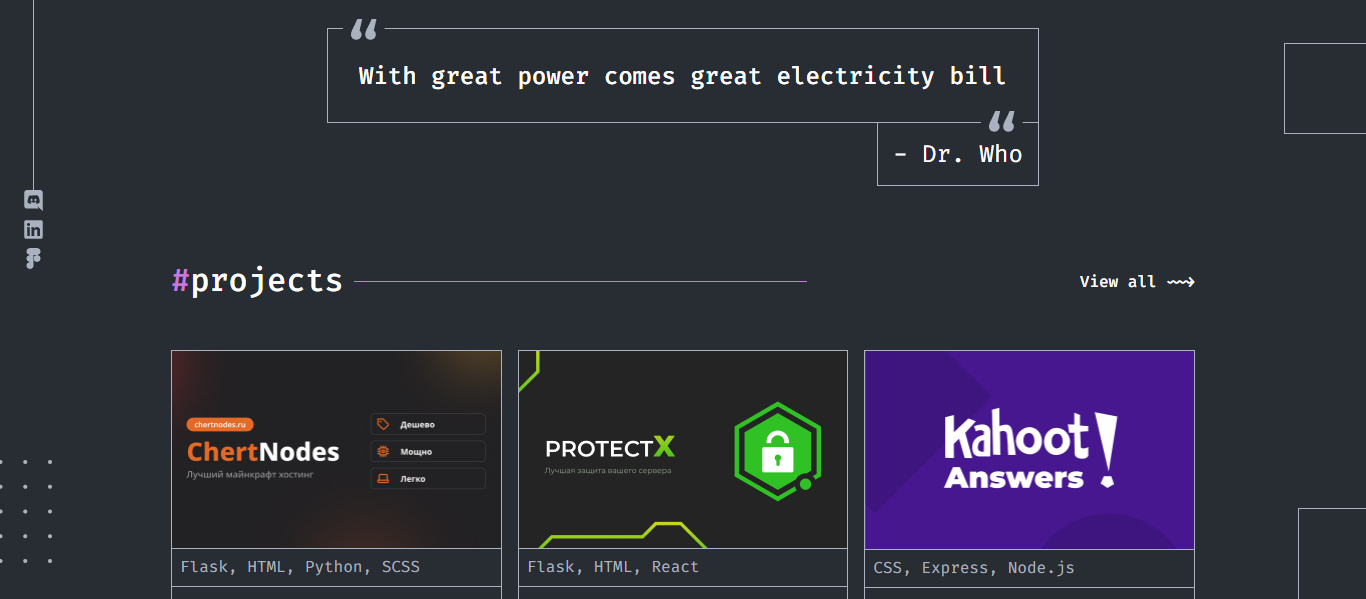1366x599 pixels.
Task: Click the closing quote mark above Dr. Who
Action: pos(1001,122)
